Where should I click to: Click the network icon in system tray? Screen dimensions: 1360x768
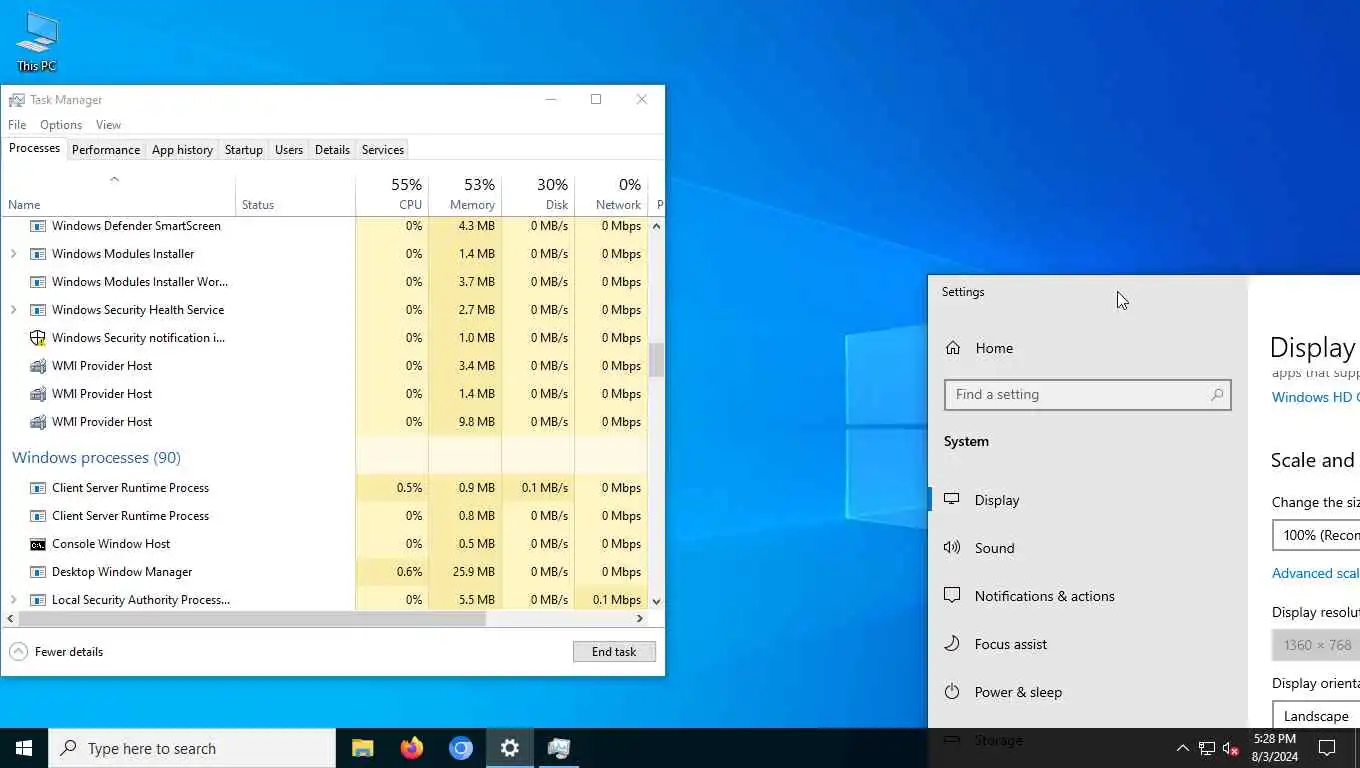[1207, 748]
